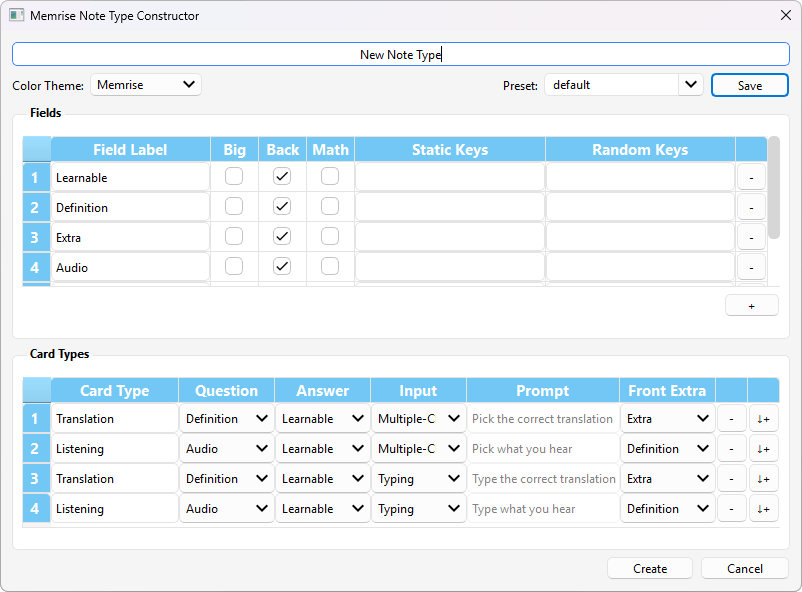Click the Prompt column header

(x=543, y=390)
